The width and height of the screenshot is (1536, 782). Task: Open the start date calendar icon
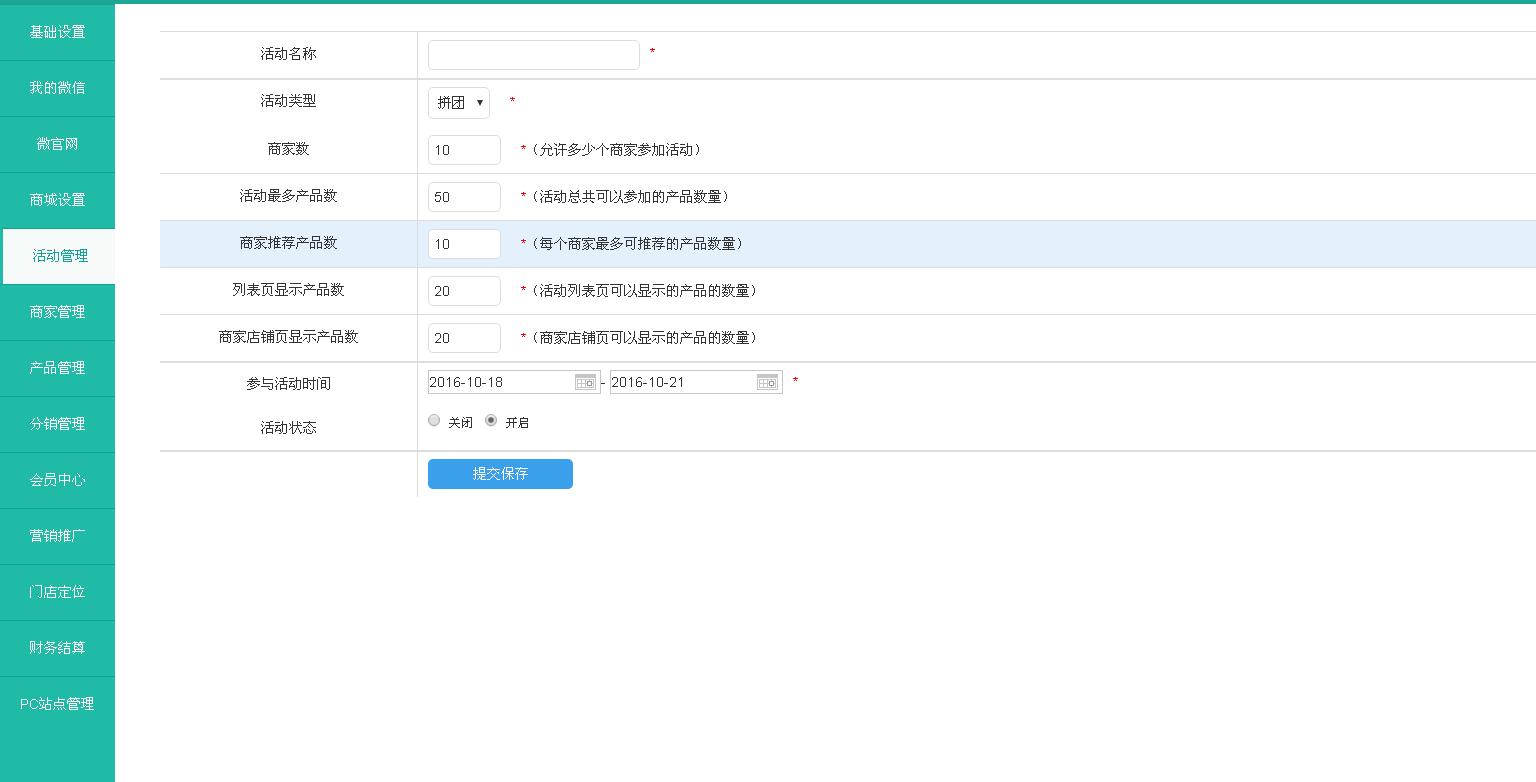click(585, 382)
